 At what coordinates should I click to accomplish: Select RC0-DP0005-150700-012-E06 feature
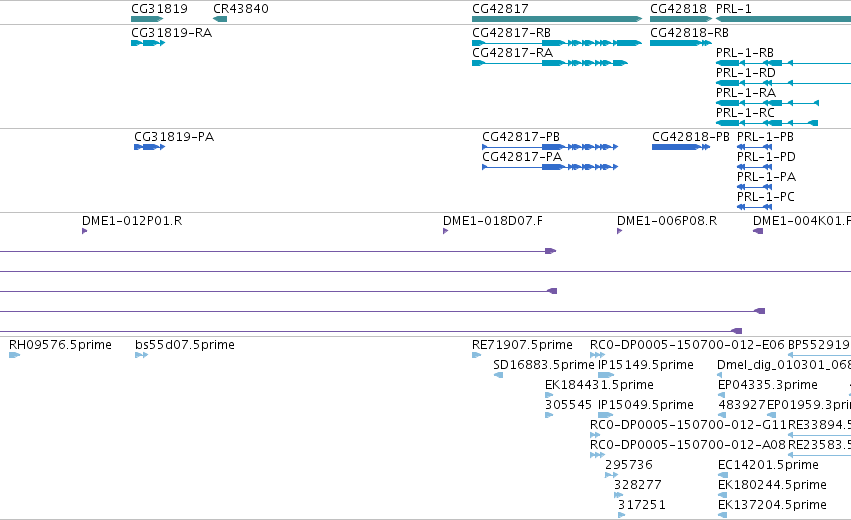pyautogui.click(x=598, y=355)
